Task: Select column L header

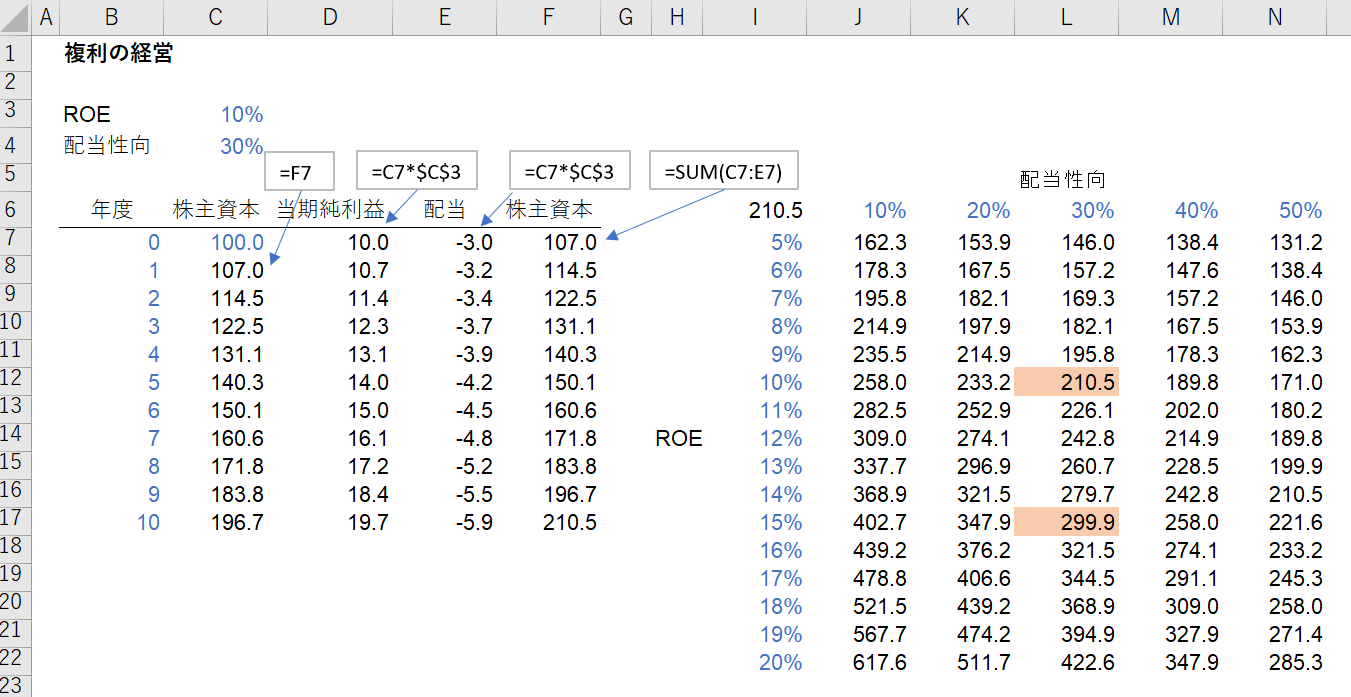Action: (x=1067, y=17)
